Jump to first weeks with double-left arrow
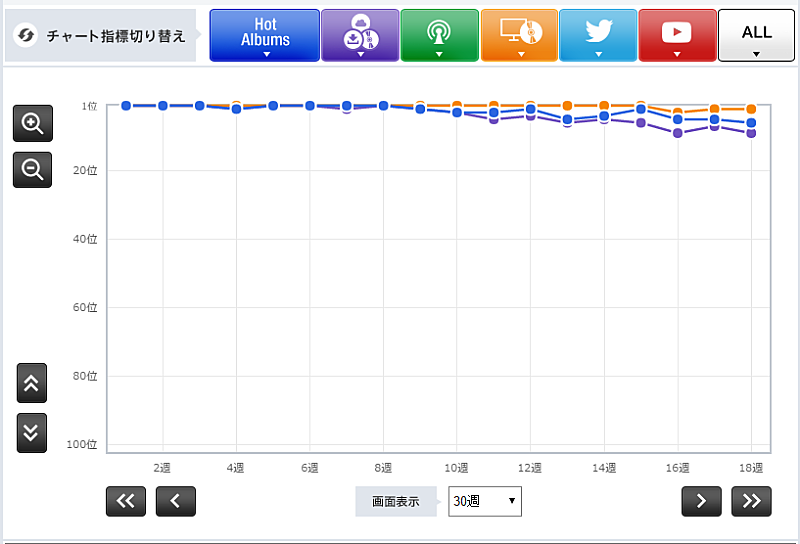The height and width of the screenshot is (544, 800). pyautogui.click(x=125, y=501)
